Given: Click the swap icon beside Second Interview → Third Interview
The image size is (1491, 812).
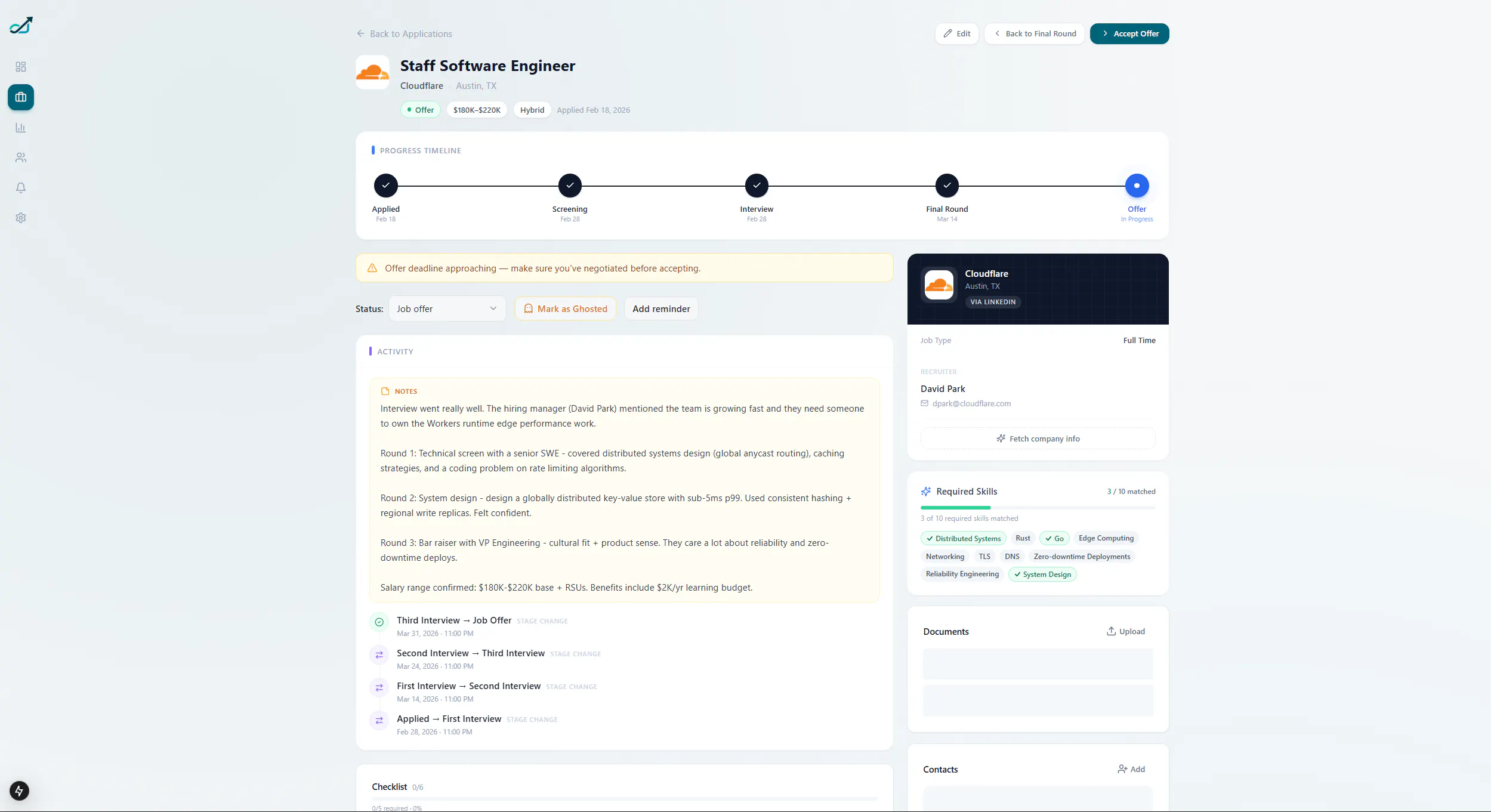Looking at the screenshot, I should 379,655.
